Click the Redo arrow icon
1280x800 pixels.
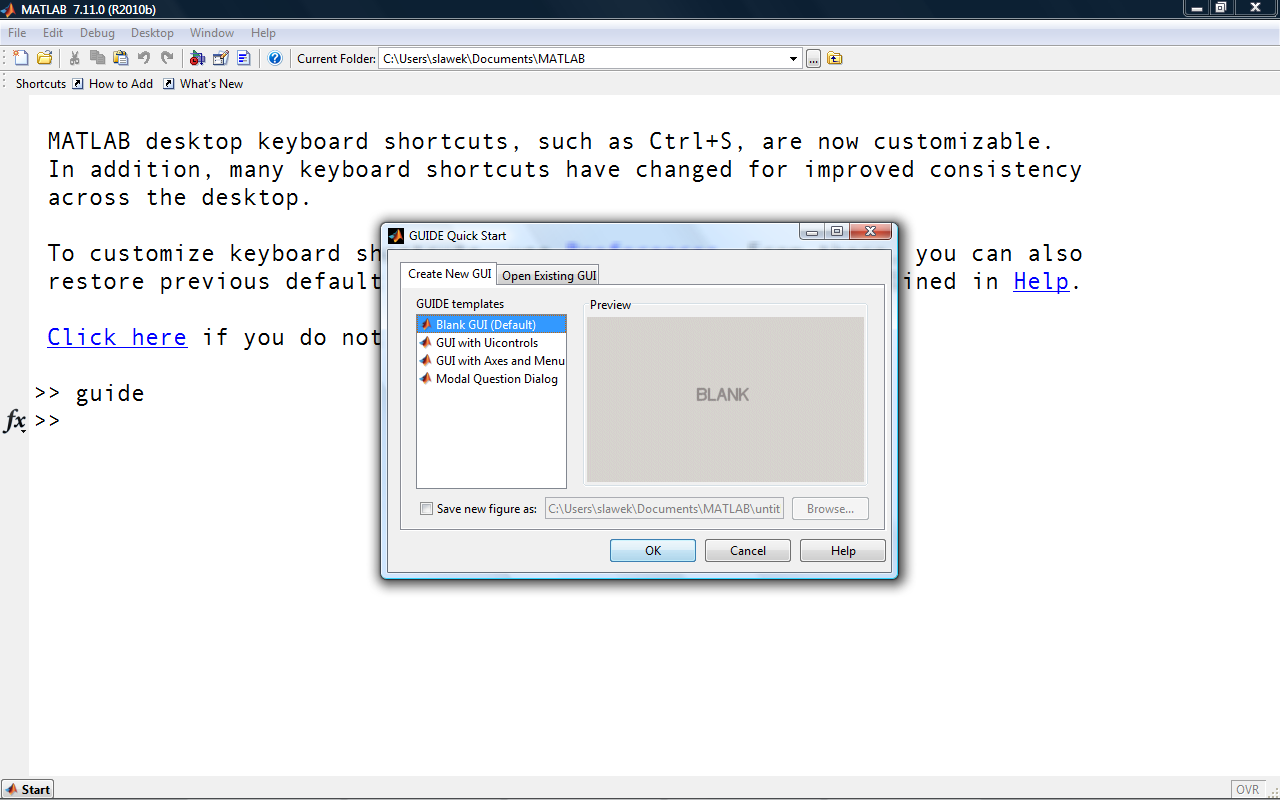click(x=167, y=58)
